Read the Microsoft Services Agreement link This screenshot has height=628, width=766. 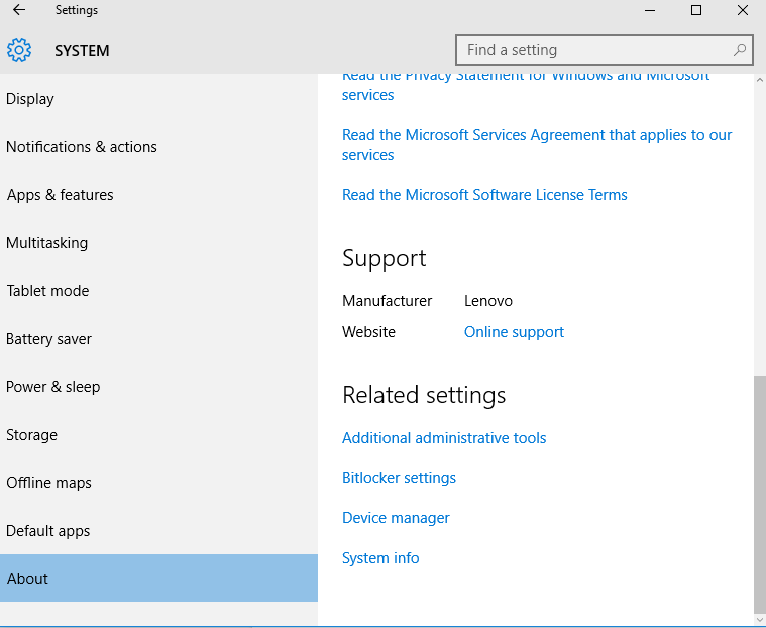click(x=537, y=145)
